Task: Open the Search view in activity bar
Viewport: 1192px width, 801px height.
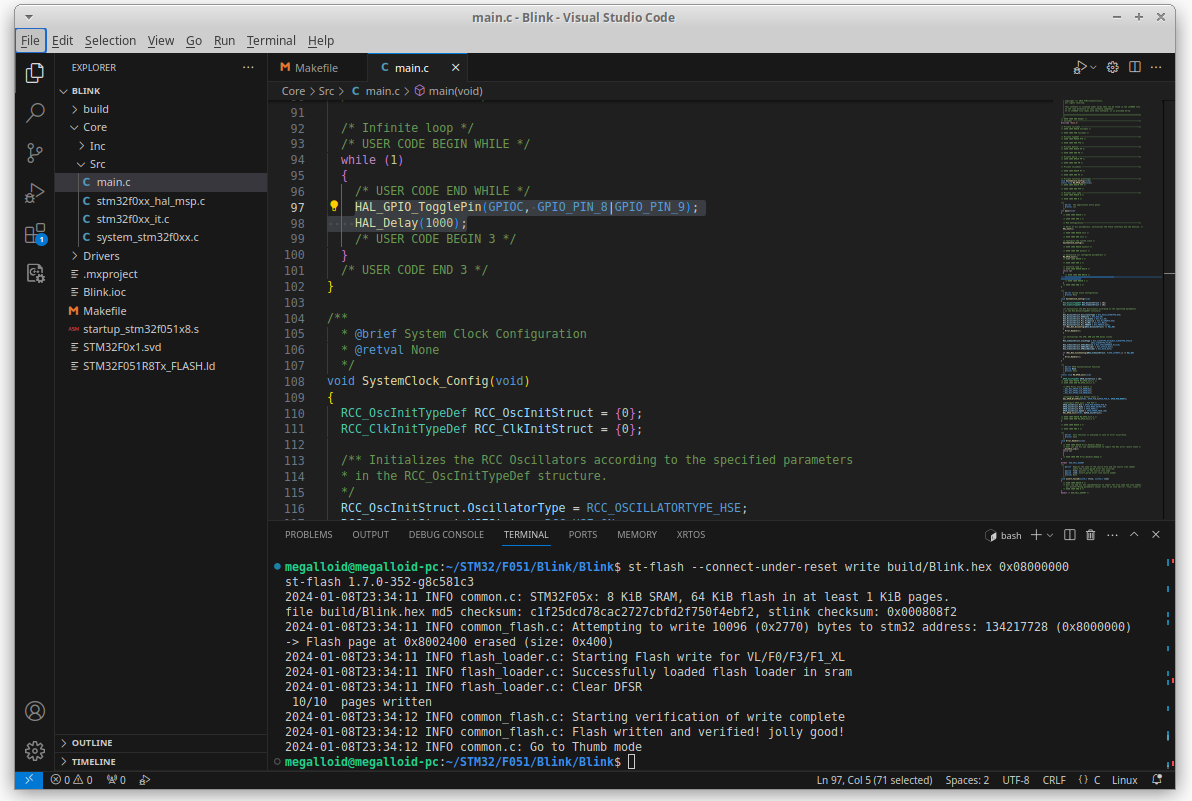Action: click(x=35, y=112)
